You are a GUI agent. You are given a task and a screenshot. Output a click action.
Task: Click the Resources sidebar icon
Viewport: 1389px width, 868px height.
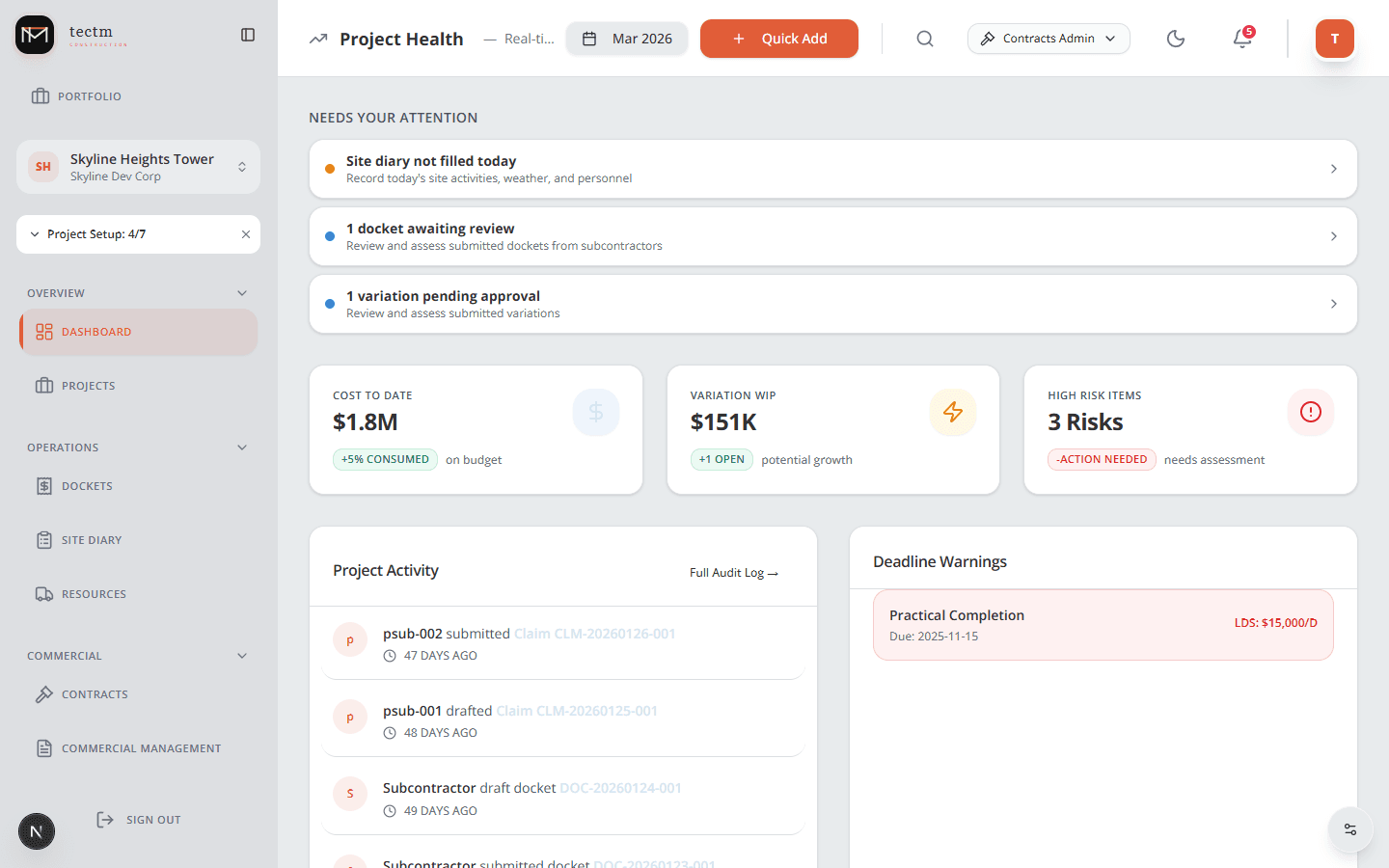(43, 593)
